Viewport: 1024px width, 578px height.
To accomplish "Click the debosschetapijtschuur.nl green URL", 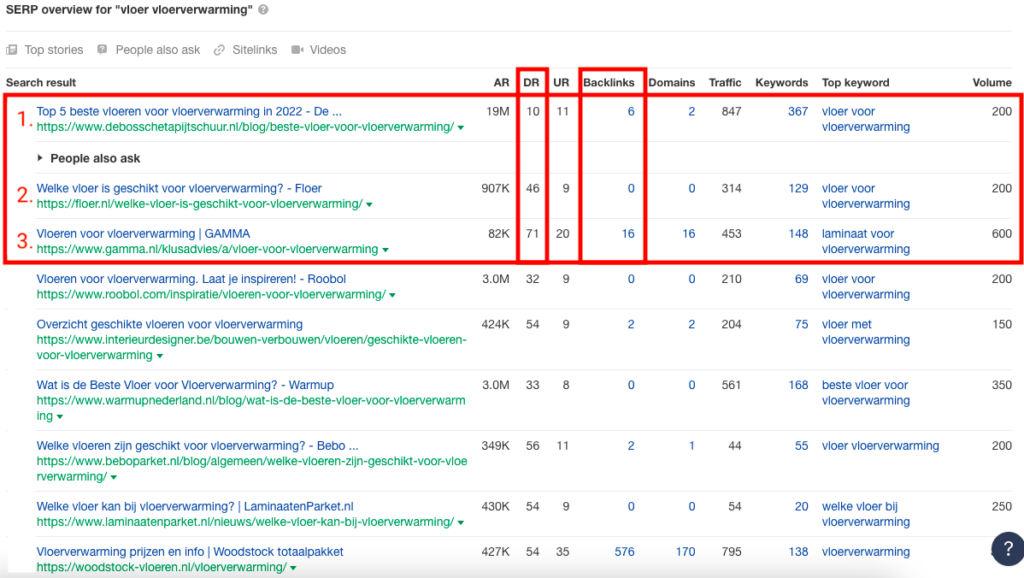I will (x=245, y=127).
